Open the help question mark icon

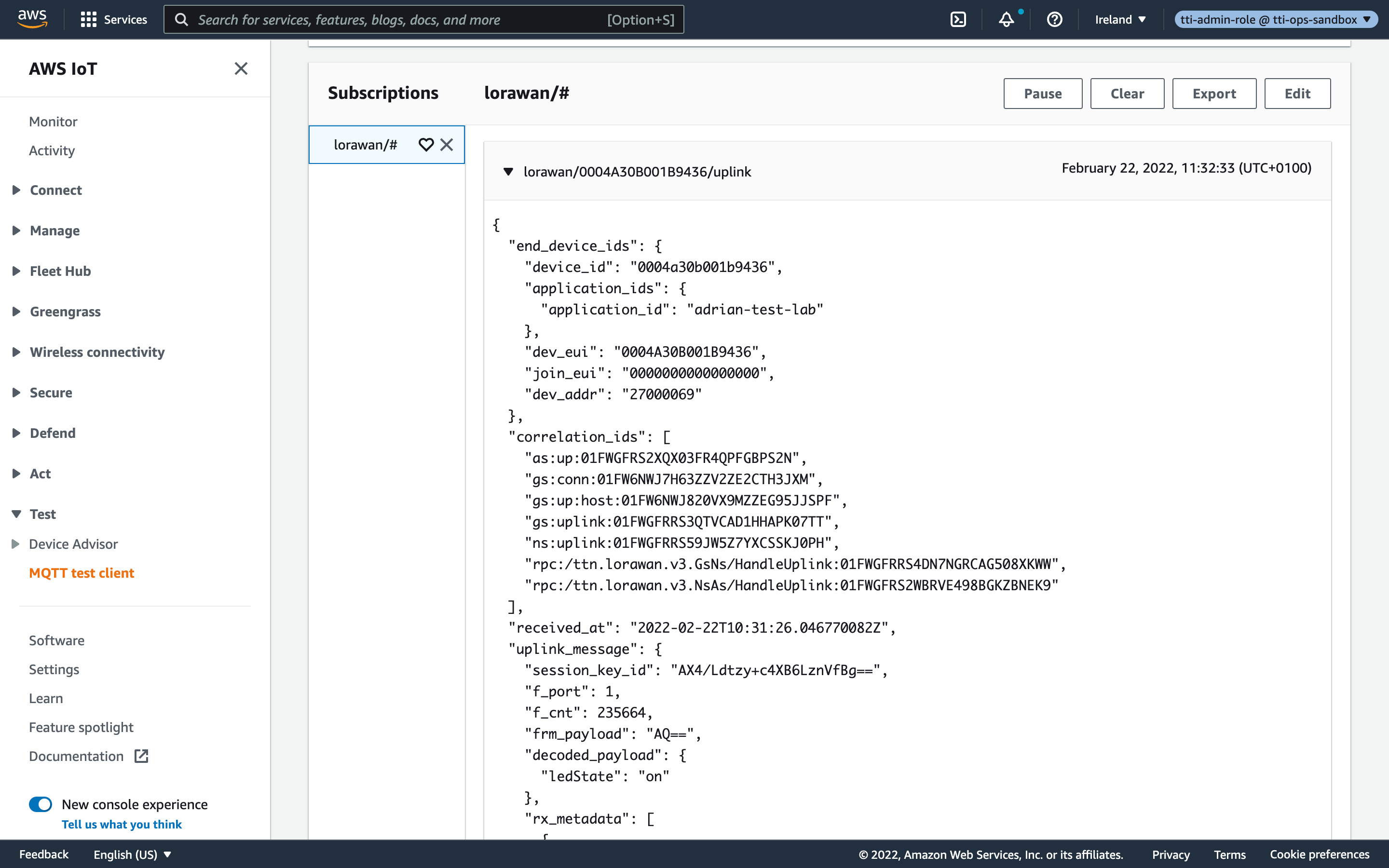pos(1054,19)
